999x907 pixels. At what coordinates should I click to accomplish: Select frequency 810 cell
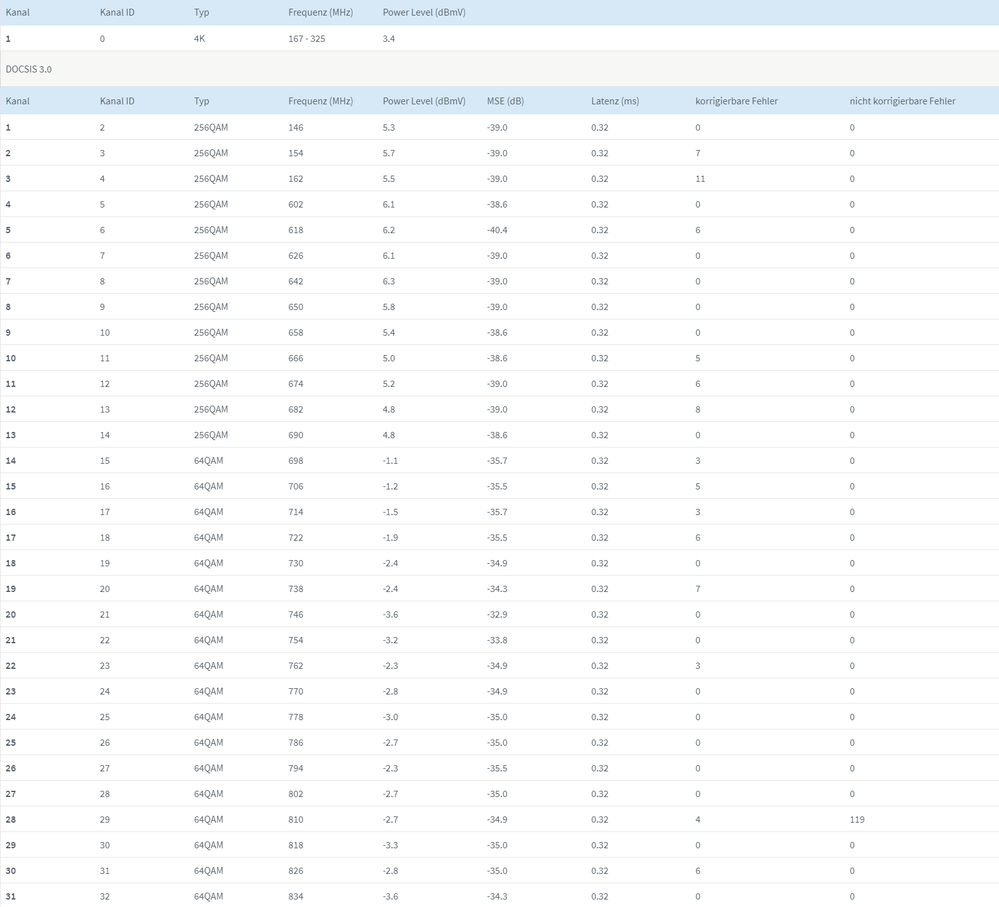point(296,820)
